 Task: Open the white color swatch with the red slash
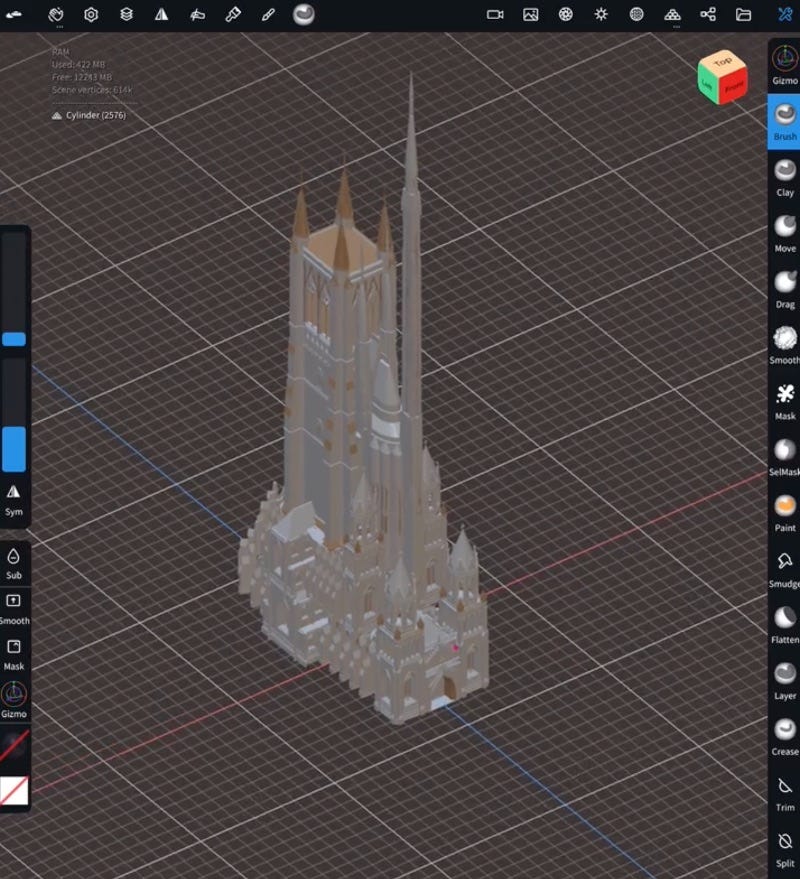tap(13, 790)
